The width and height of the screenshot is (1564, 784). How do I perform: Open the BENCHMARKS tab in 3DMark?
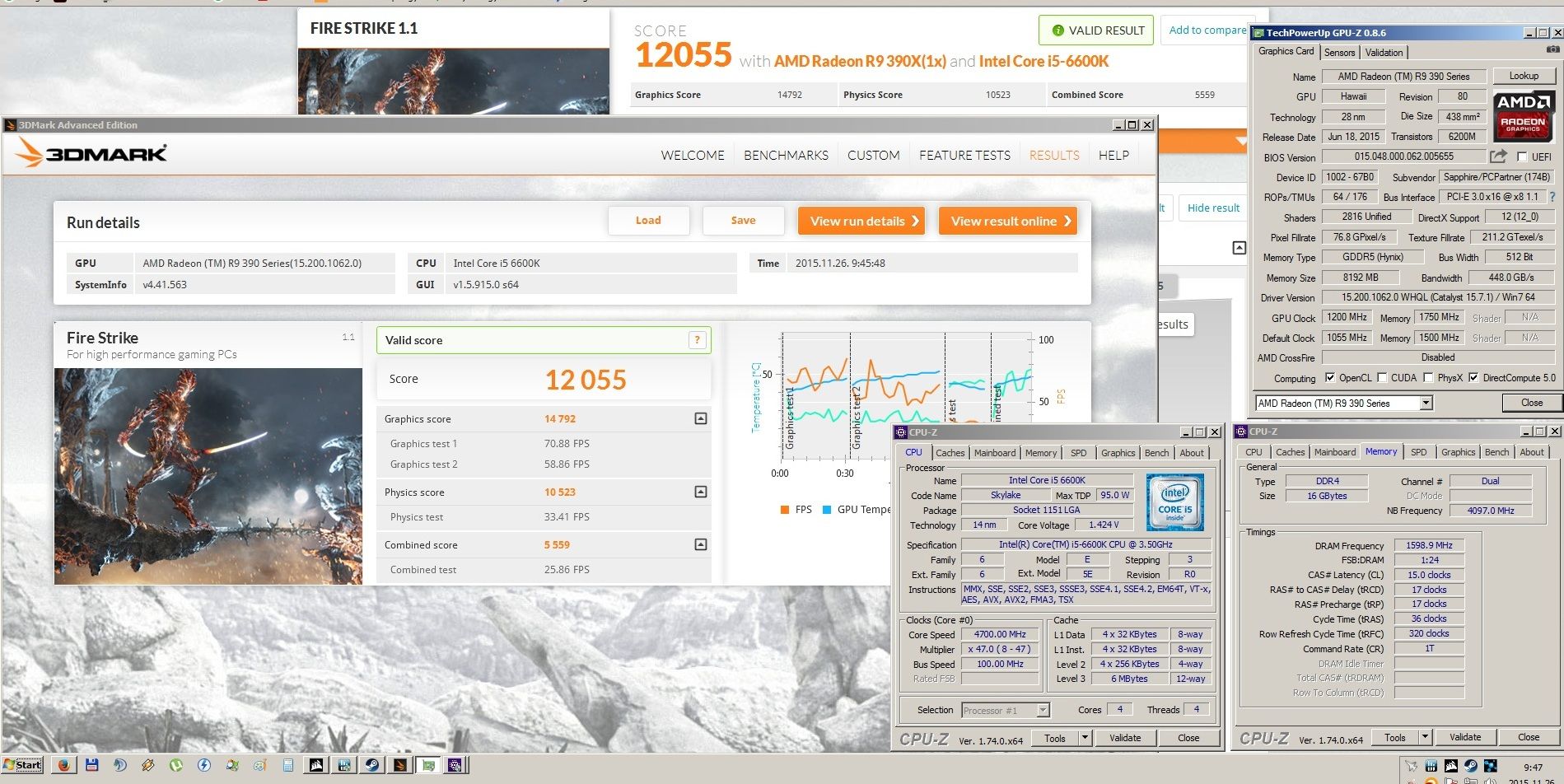tap(786, 155)
